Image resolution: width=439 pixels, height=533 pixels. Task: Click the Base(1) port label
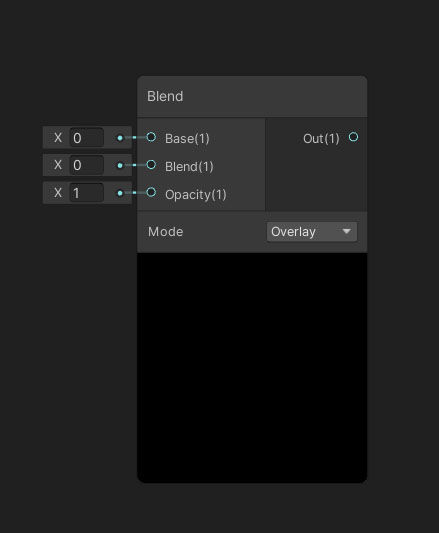187,139
